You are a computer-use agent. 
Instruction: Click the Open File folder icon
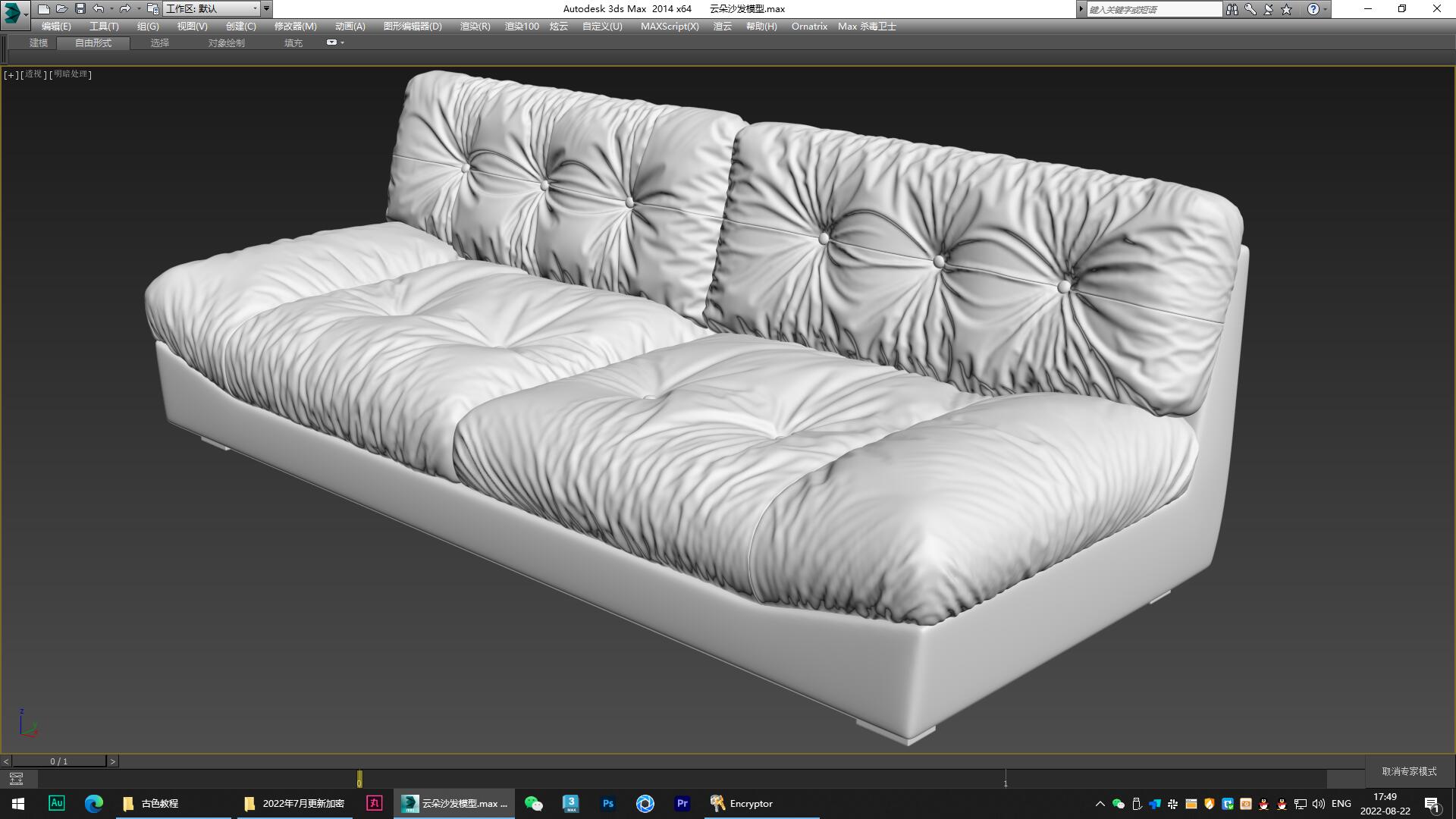coord(61,9)
